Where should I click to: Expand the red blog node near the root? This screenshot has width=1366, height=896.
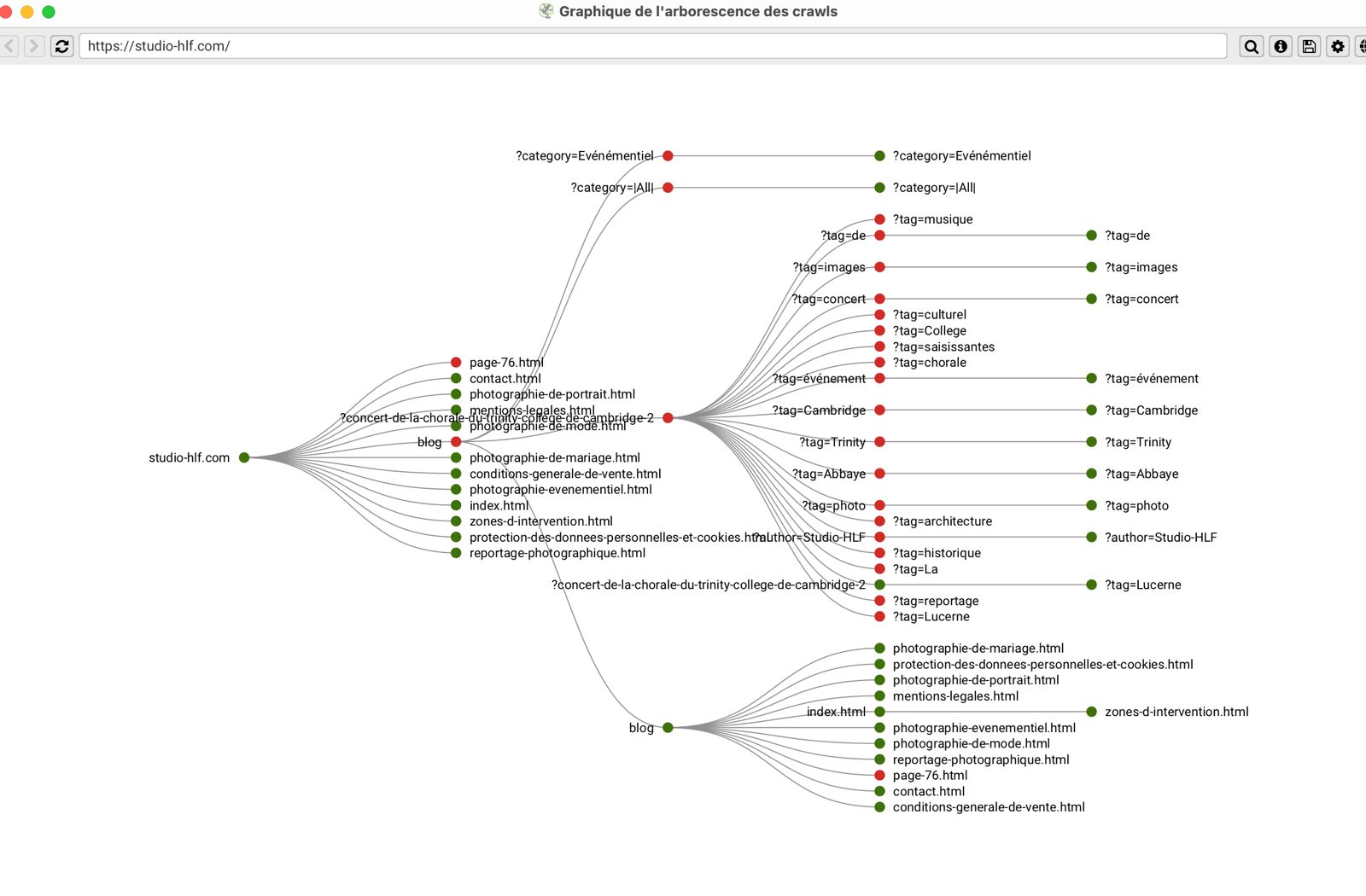tap(456, 442)
